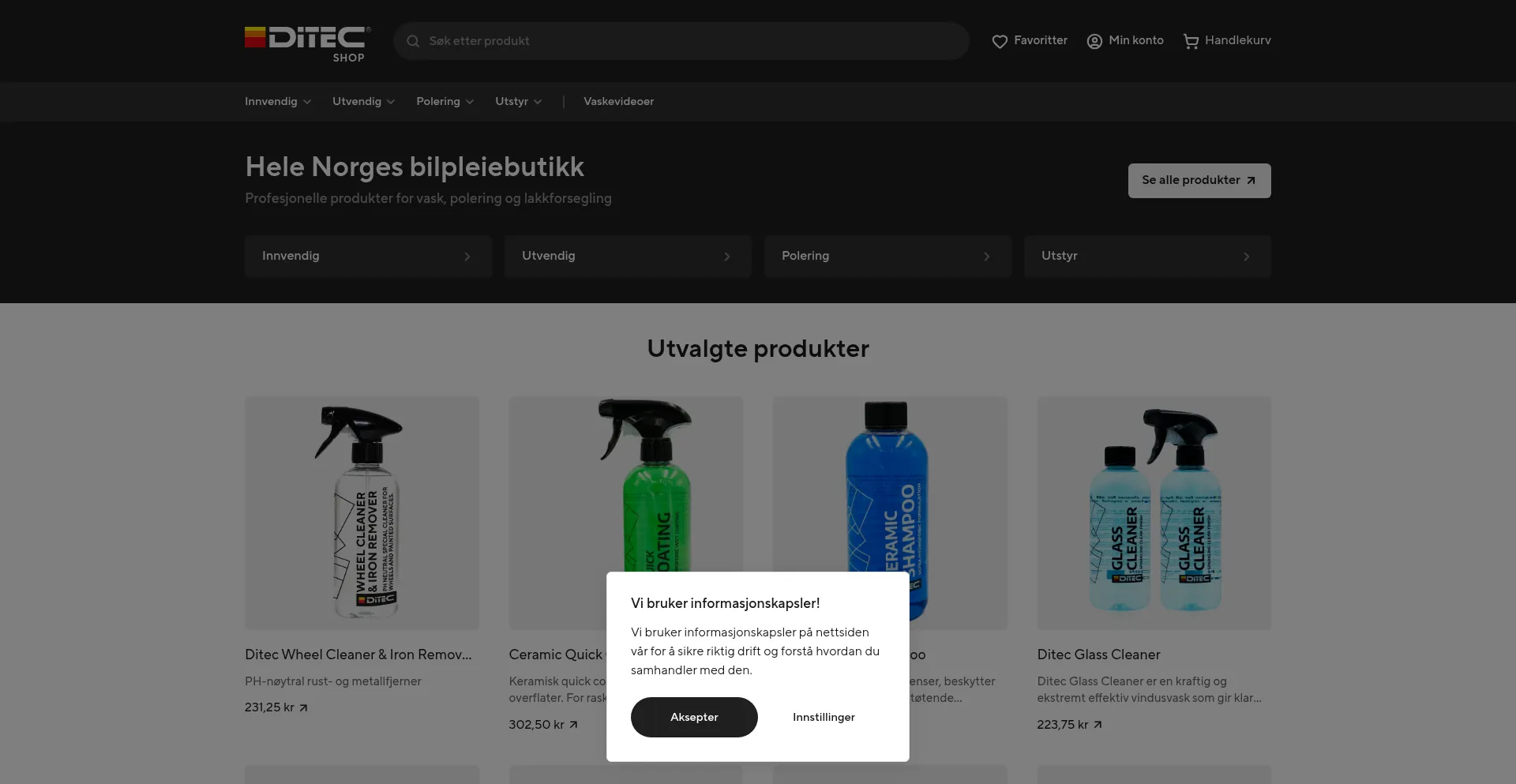Open the Handlekurv link

click(x=1227, y=41)
